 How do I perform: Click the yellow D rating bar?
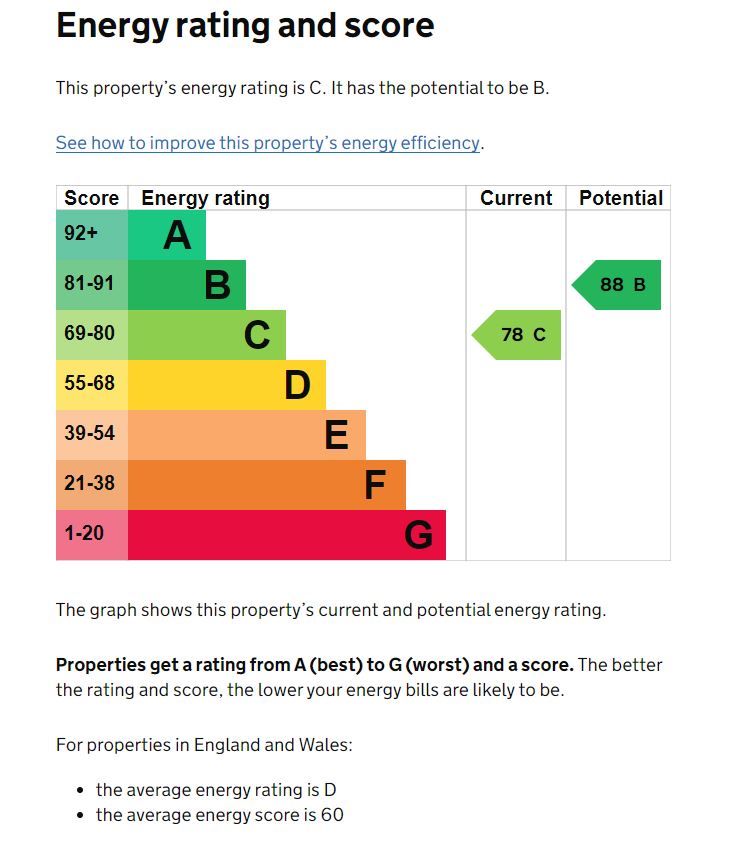coord(227,385)
